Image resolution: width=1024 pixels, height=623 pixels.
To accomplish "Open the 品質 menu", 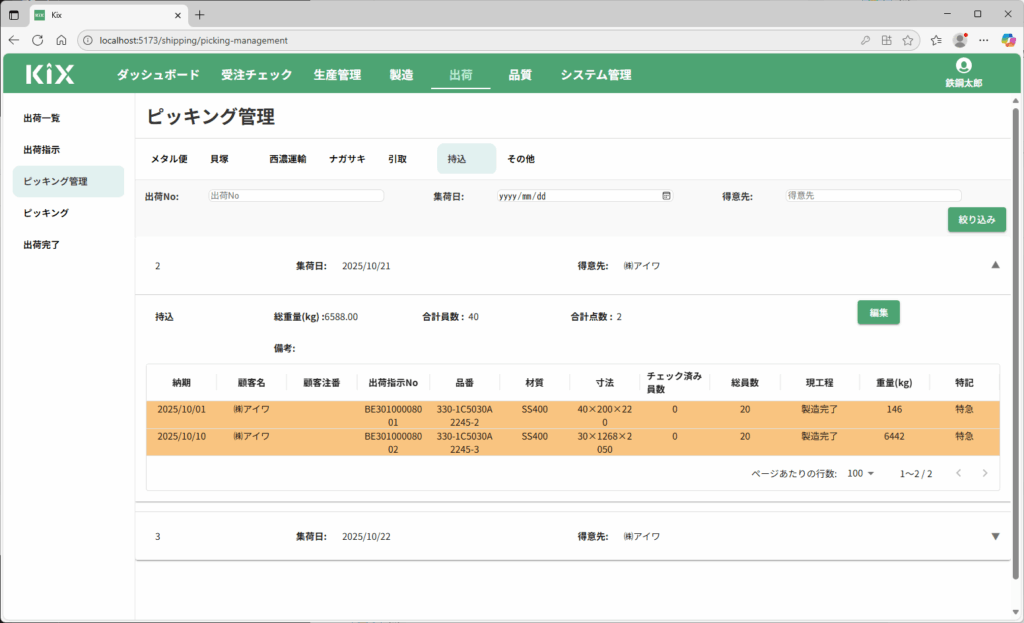I will point(520,75).
